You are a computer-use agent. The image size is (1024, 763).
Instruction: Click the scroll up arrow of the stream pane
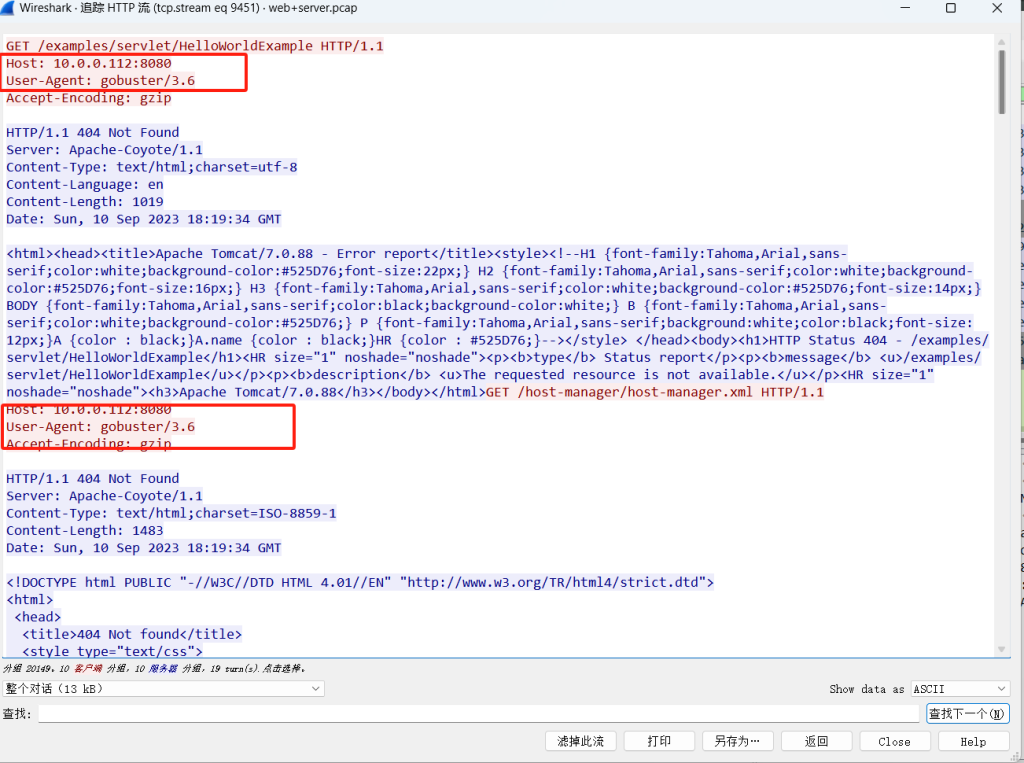tap(1002, 42)
